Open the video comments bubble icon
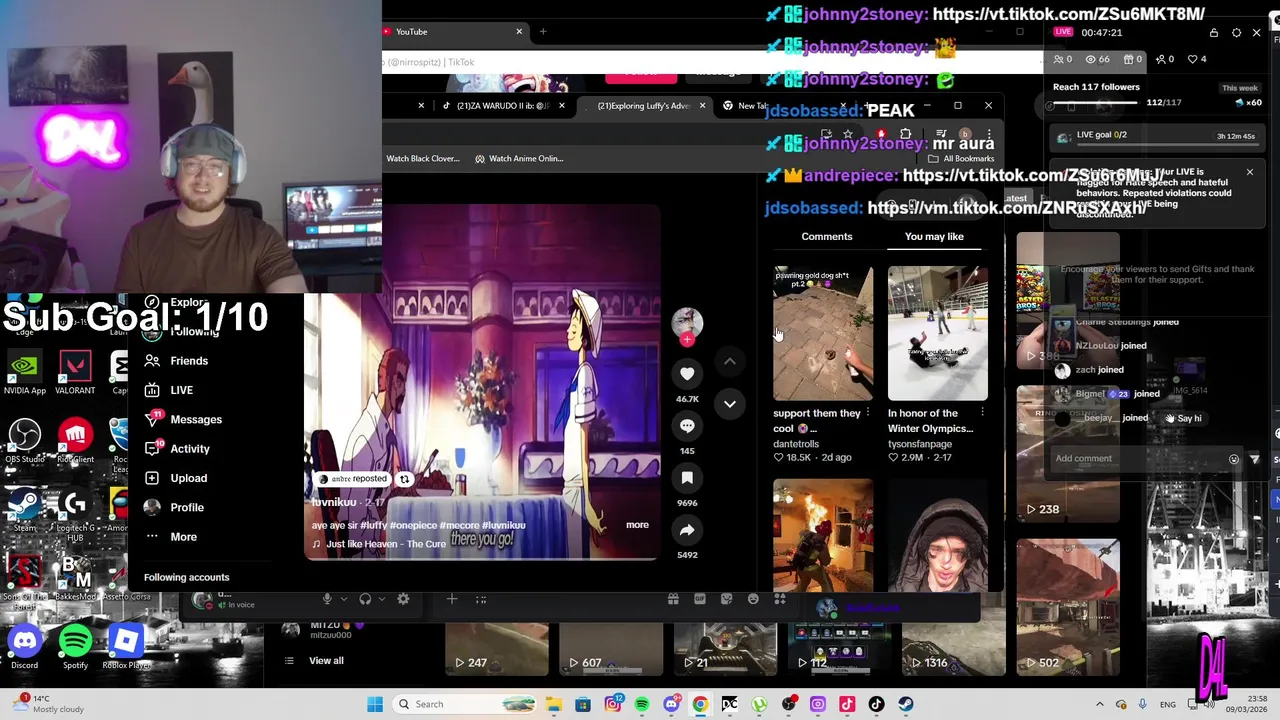This screenshot has height=720, width=1280. pos(687,425)
